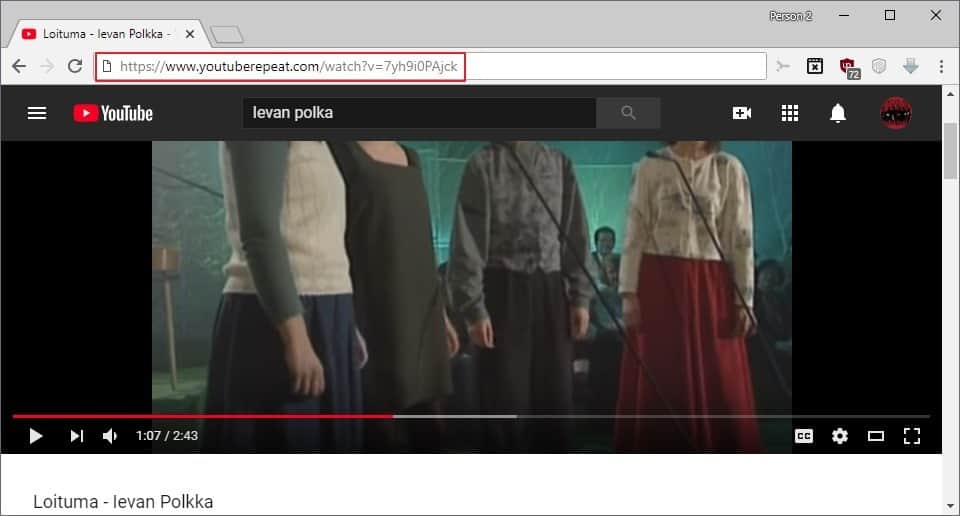The width and height of the screenshot is (960, 516).
Task: Click the 1:07 / 2:43 time display
Action: pyautogui.click(x=167, y=436)
